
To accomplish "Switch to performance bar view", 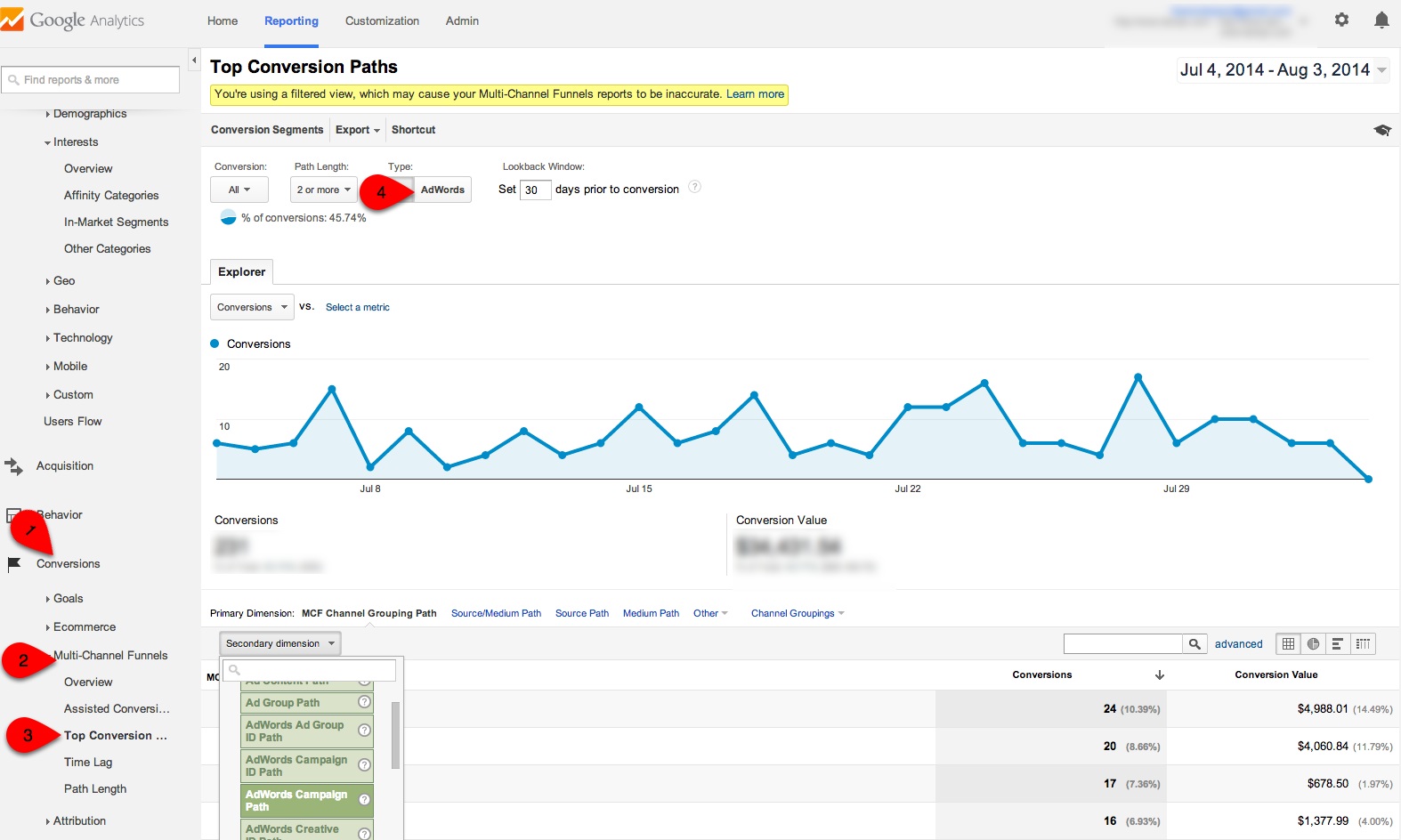I will click(1337, 644).
